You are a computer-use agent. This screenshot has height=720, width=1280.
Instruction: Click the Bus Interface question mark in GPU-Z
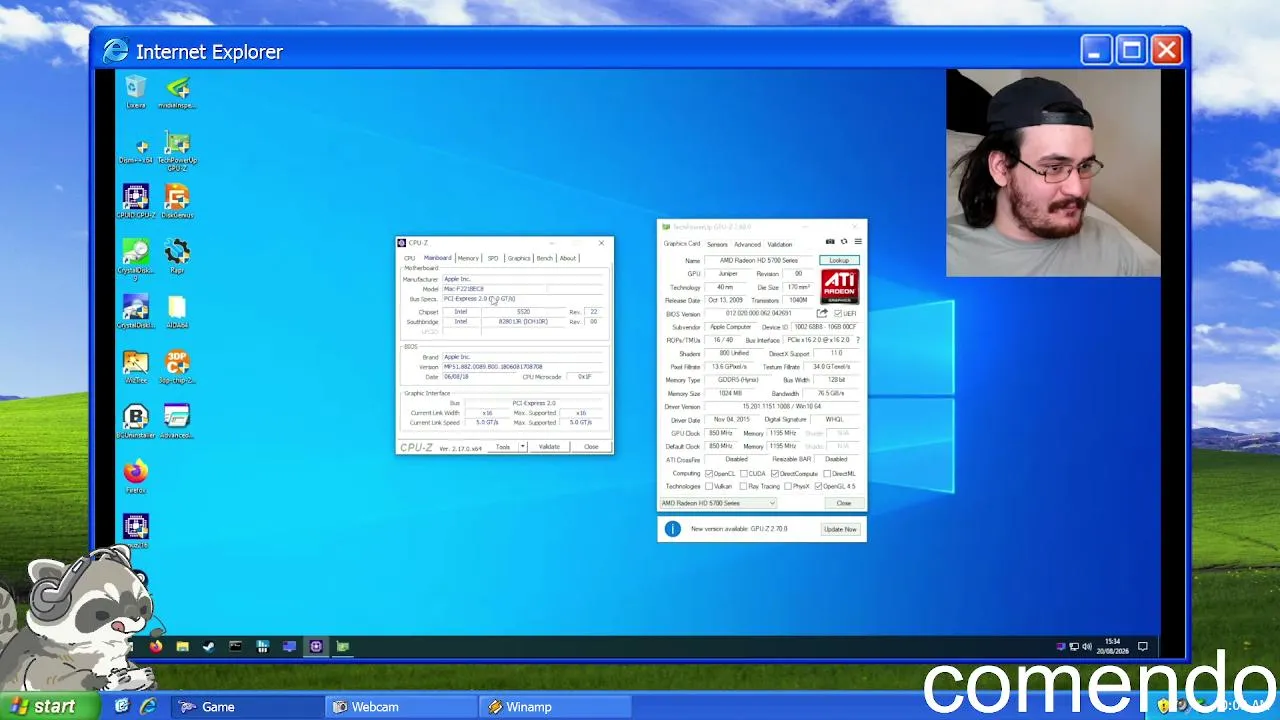click(858, 340)
